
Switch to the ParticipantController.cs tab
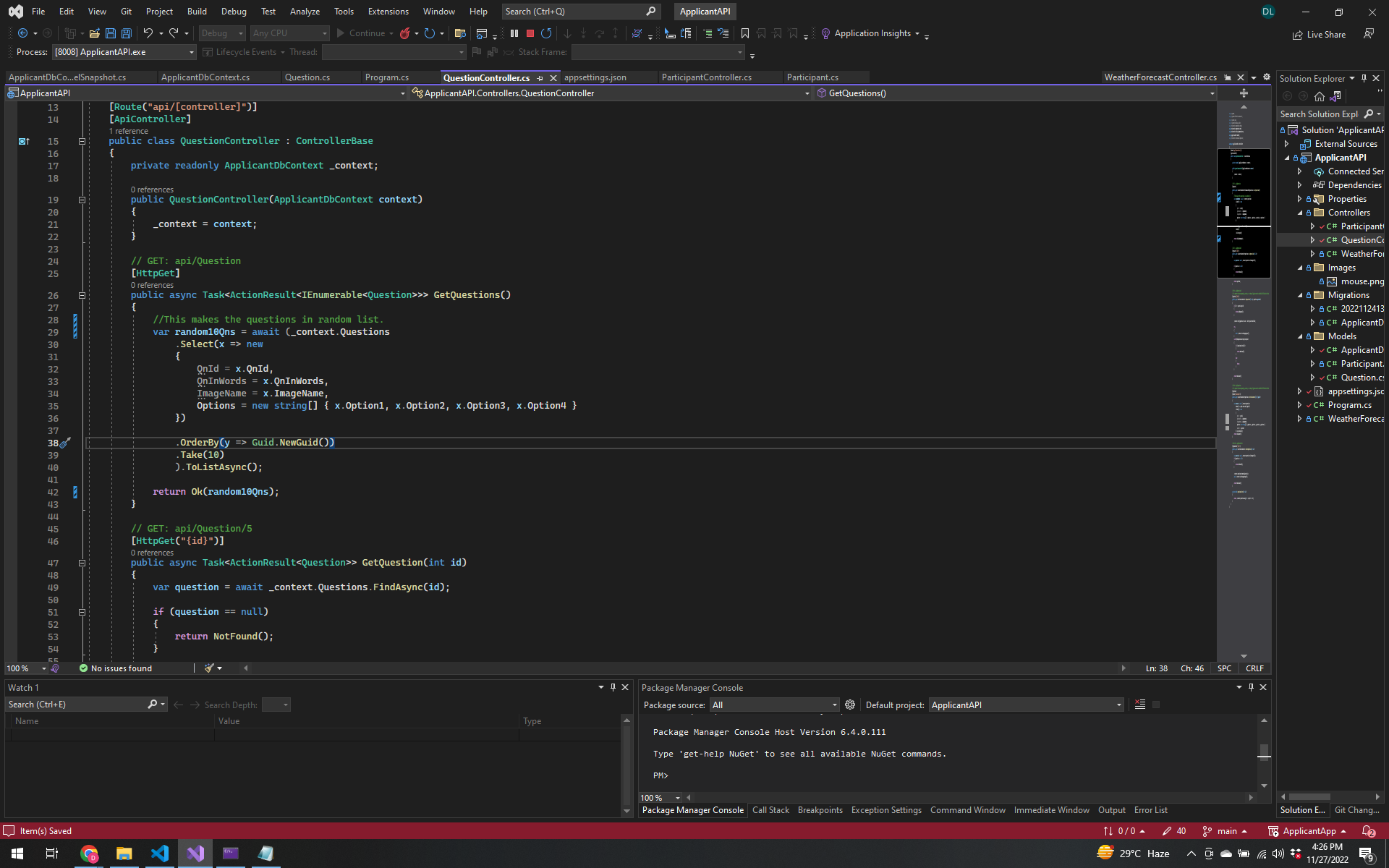click(x=708, y=77)
